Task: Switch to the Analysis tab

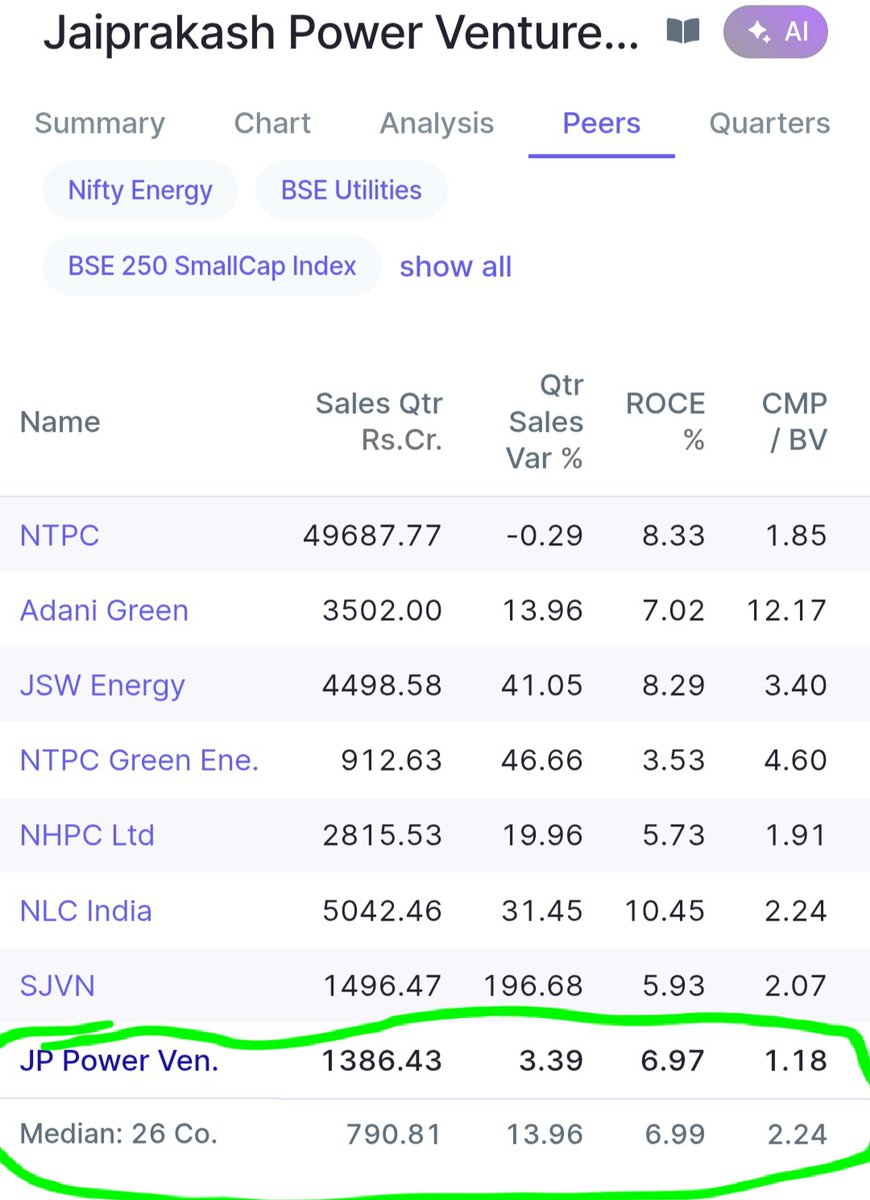Action: (437, 123)
